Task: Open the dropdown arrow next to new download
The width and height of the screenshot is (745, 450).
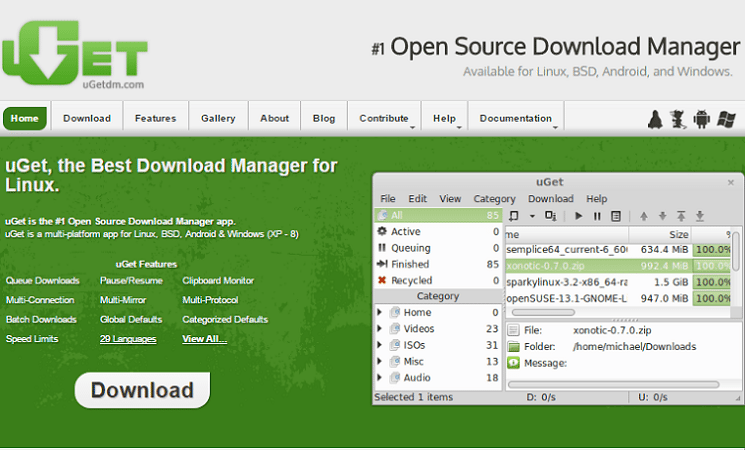Action: pos(532,216)
